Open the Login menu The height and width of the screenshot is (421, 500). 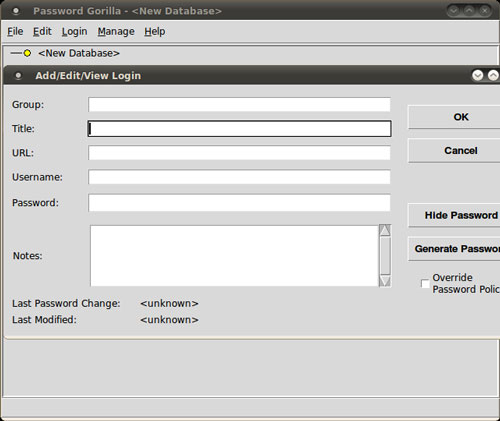(74, 32)
